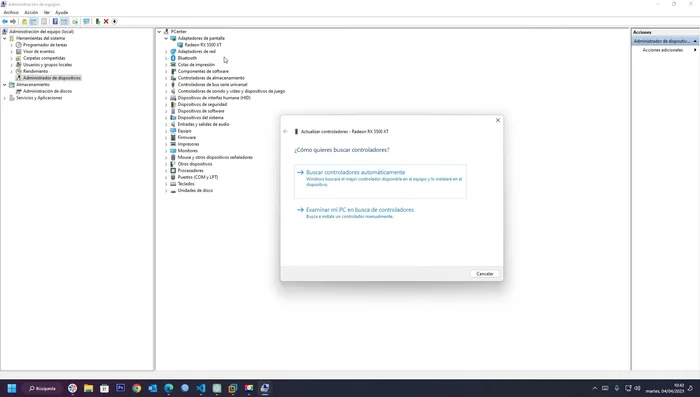The image size is (700, 397).
Task: Select Administración de discos
Action: [47, 91]
